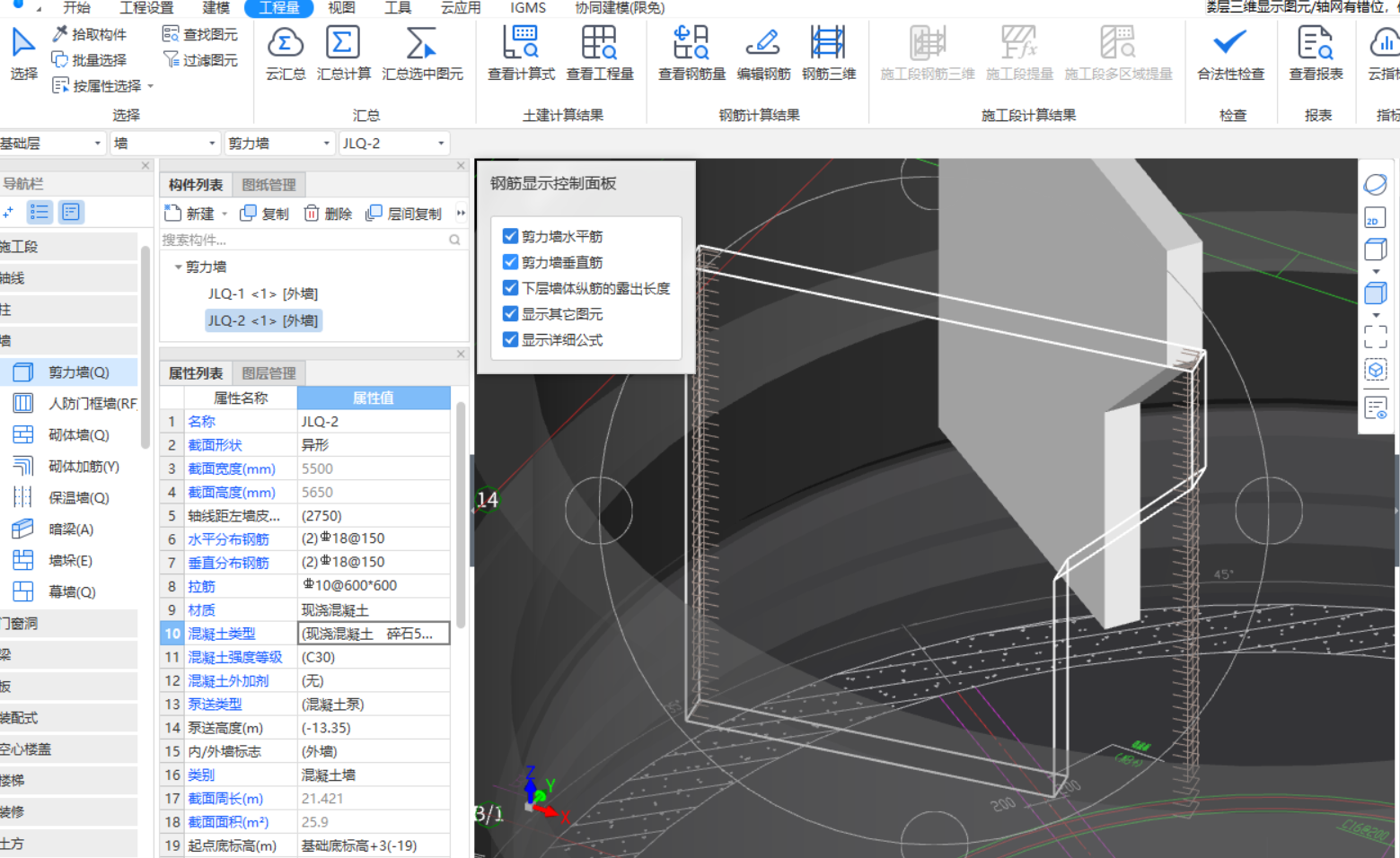
Task: Click the navigation bar vertical scrollbar
Action: (145, 346)
